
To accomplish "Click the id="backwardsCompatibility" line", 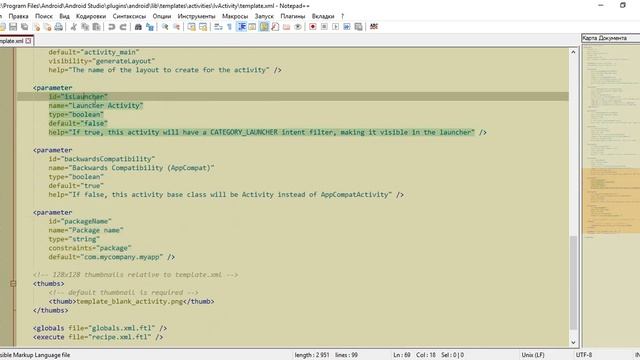I will (x=102, y=159).
